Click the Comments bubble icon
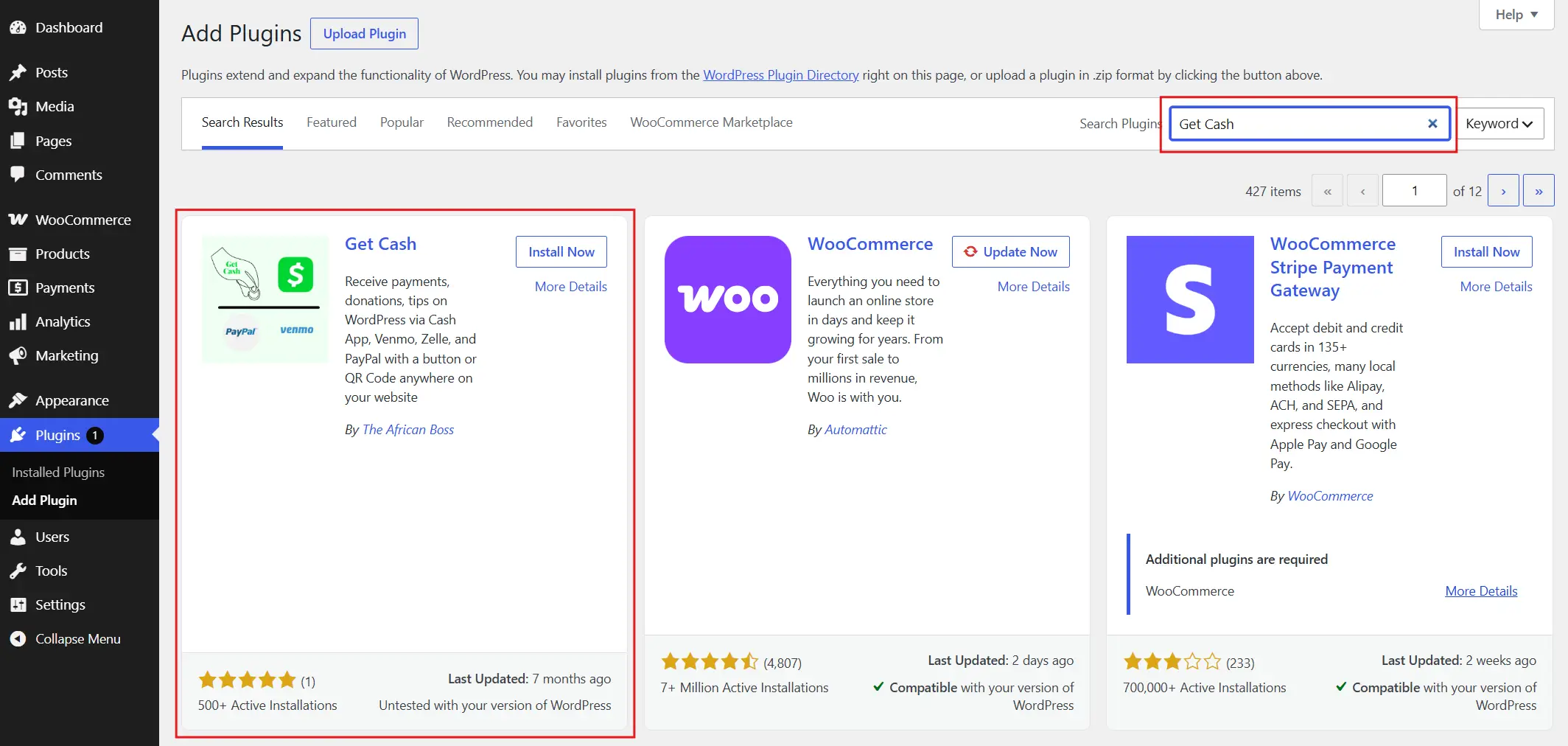This screenshot has width=1568, height=746. click(18, 175)
